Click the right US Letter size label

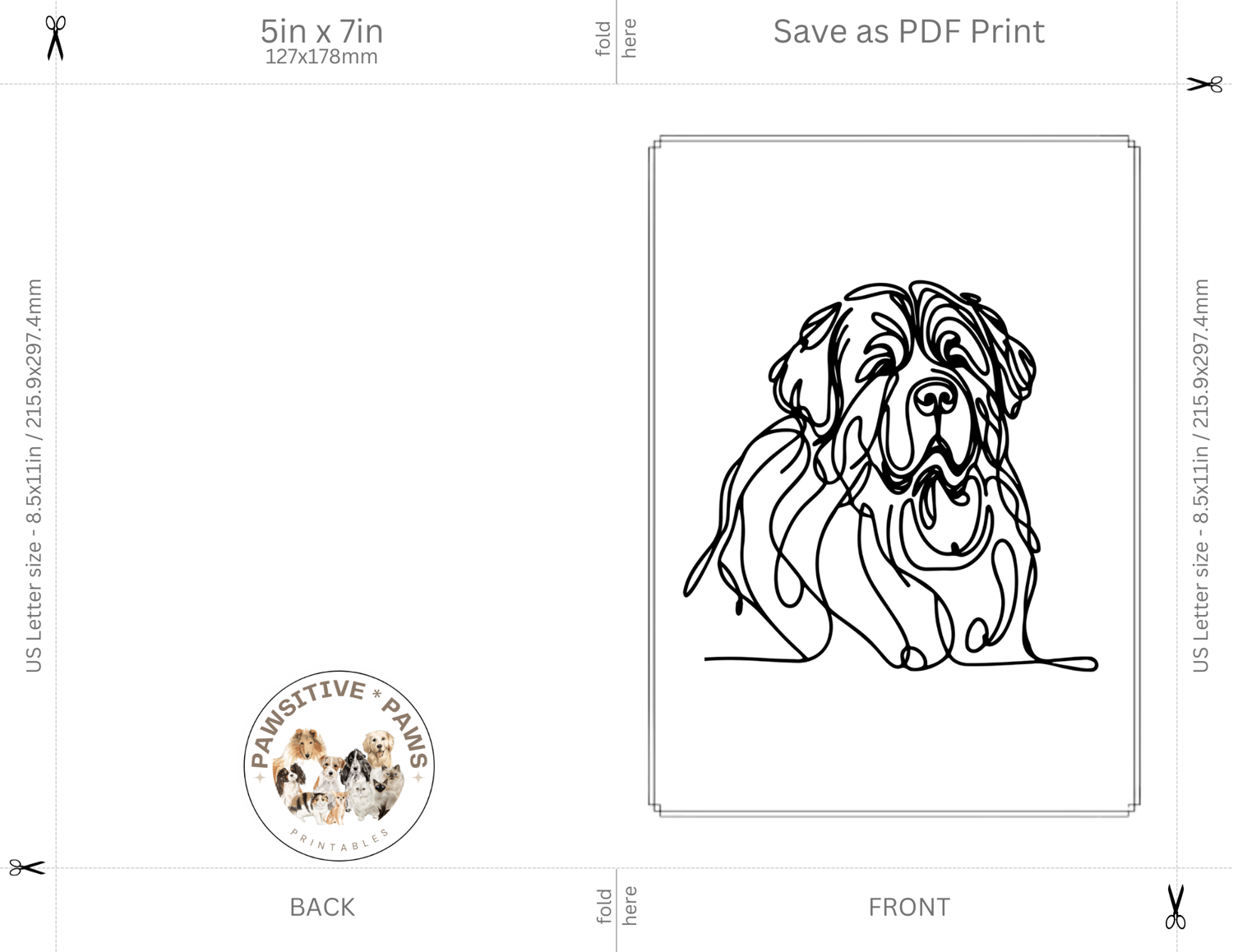coord(1201,475)
